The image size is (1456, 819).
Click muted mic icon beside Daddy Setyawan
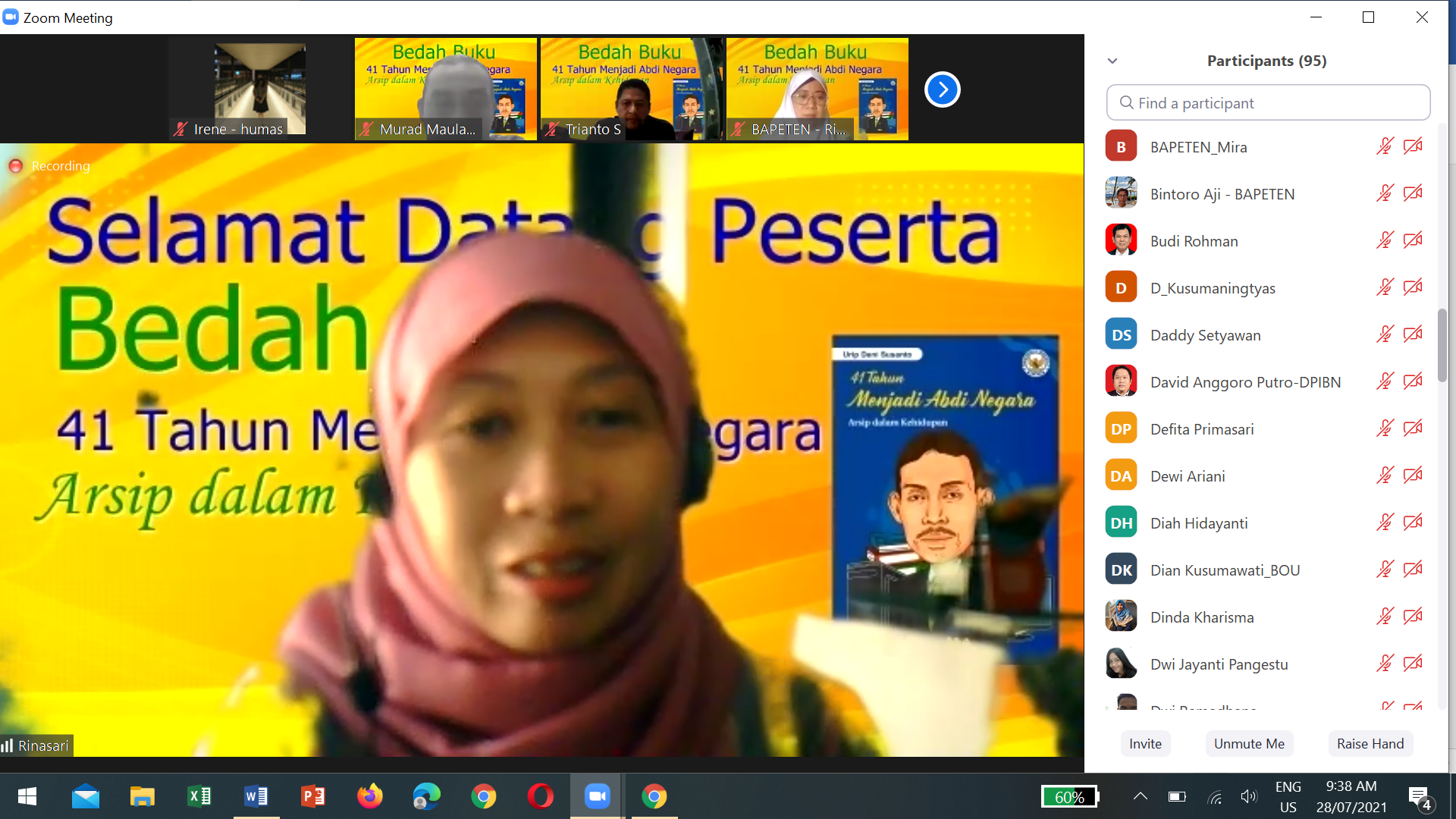point(1385,334)
